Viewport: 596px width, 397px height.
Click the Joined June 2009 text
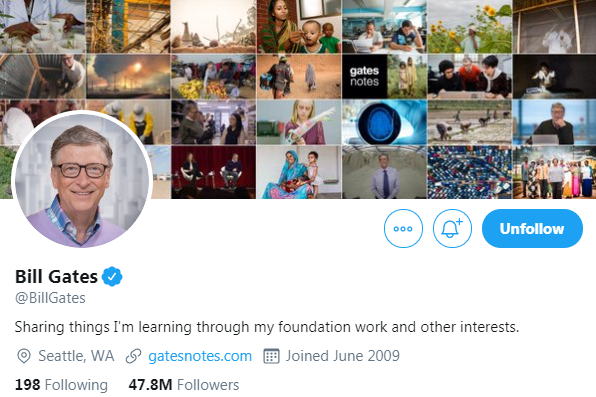pyautogui.click(x=342, y=356)
